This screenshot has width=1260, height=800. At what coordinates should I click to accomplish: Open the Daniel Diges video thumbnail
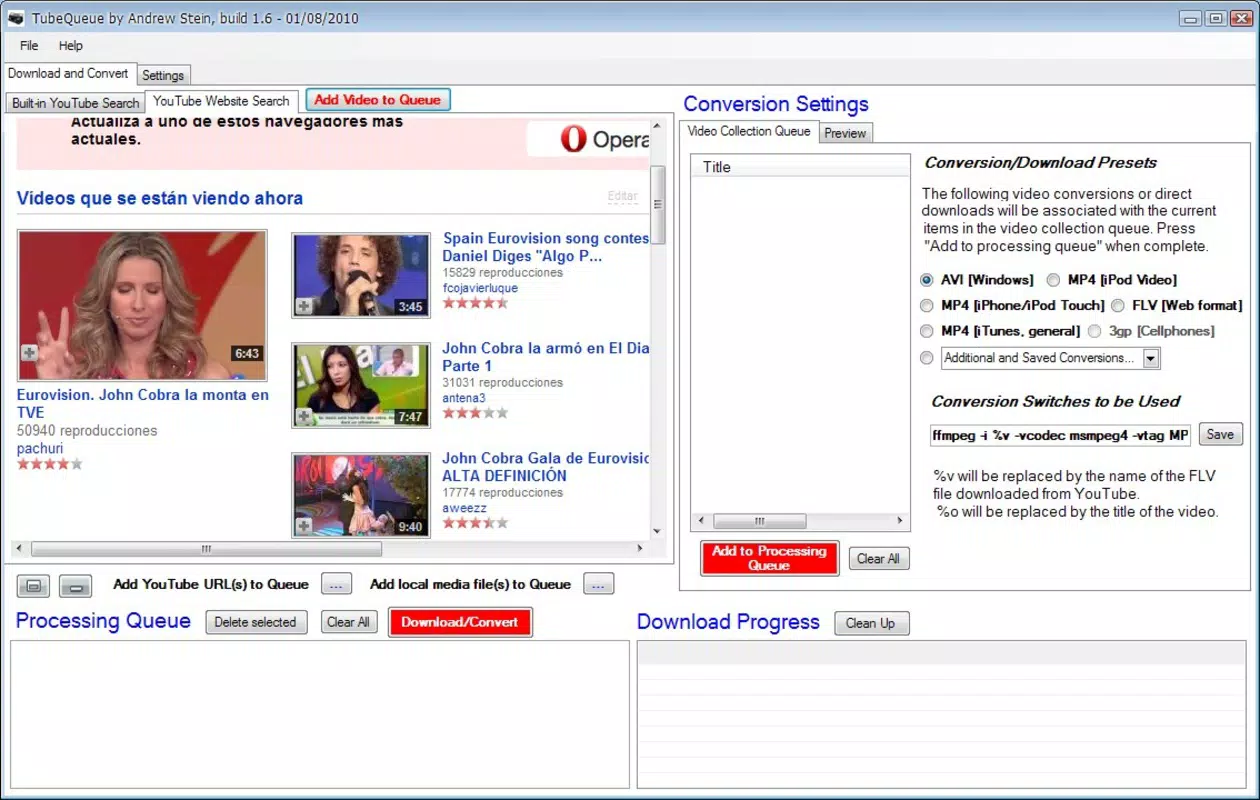(x=361, y=275)
